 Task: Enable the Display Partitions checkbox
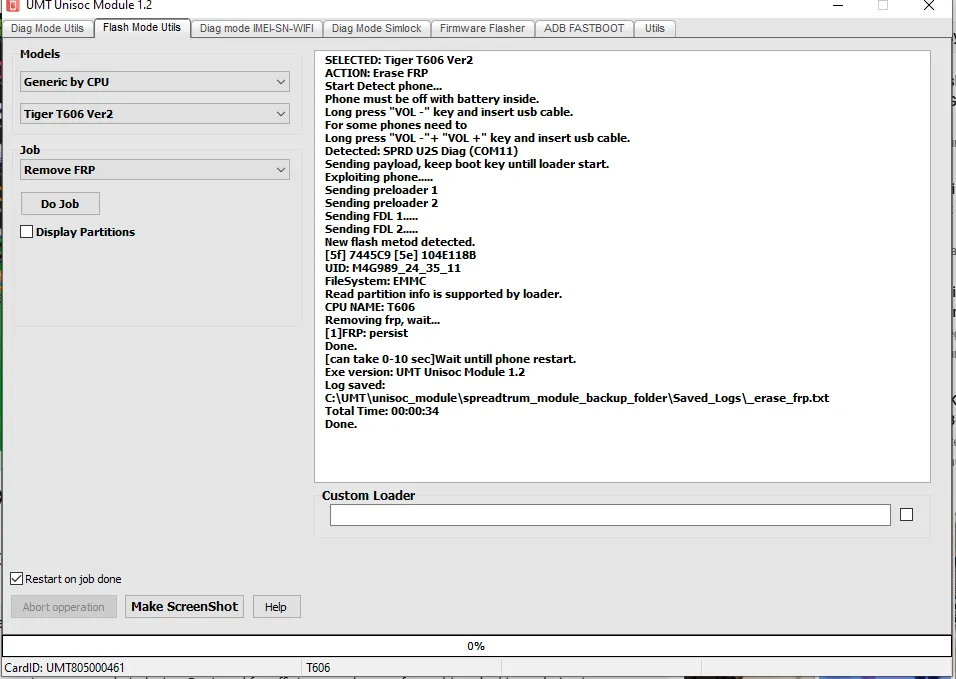tap(27, 232)
